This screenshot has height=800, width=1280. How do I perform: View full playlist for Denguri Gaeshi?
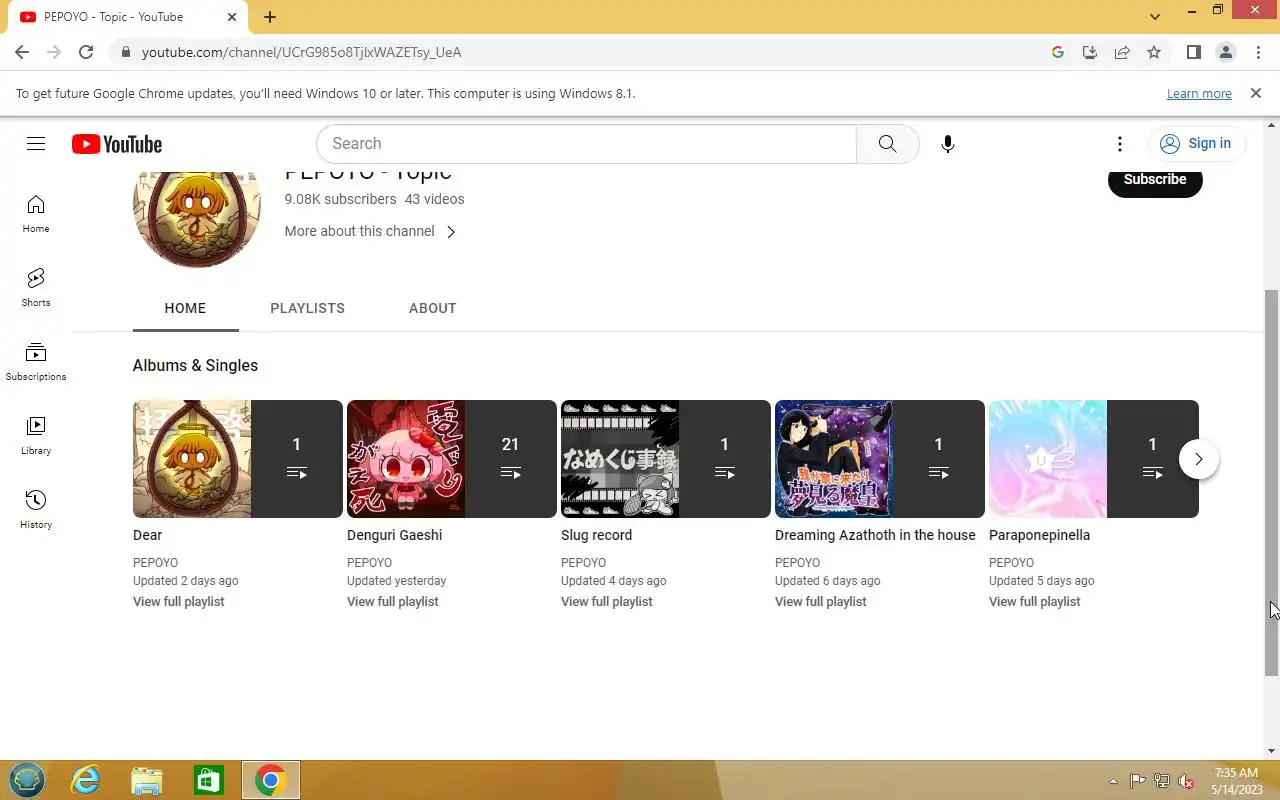point(392,602)
